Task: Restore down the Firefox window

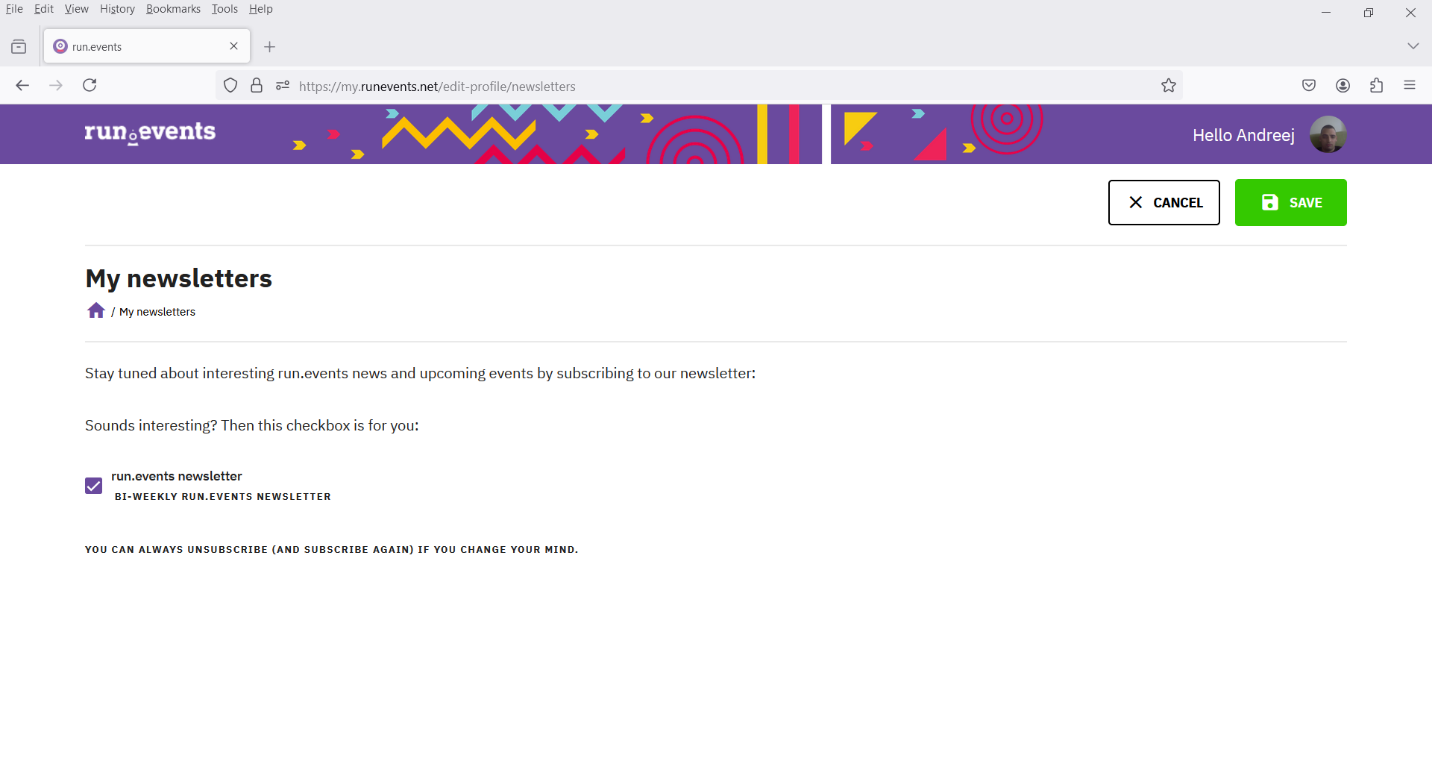Action: coord(1368,13)
